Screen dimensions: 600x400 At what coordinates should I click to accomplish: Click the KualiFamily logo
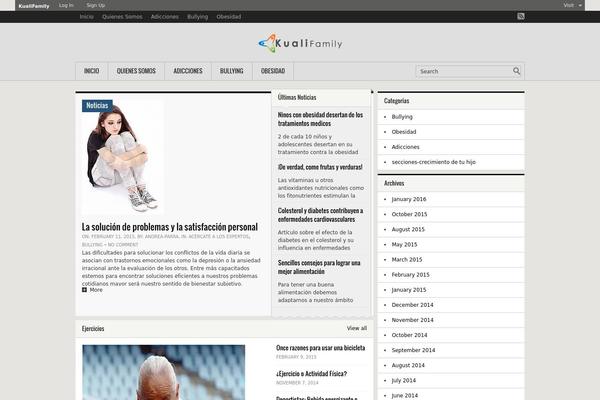(300, 43)
